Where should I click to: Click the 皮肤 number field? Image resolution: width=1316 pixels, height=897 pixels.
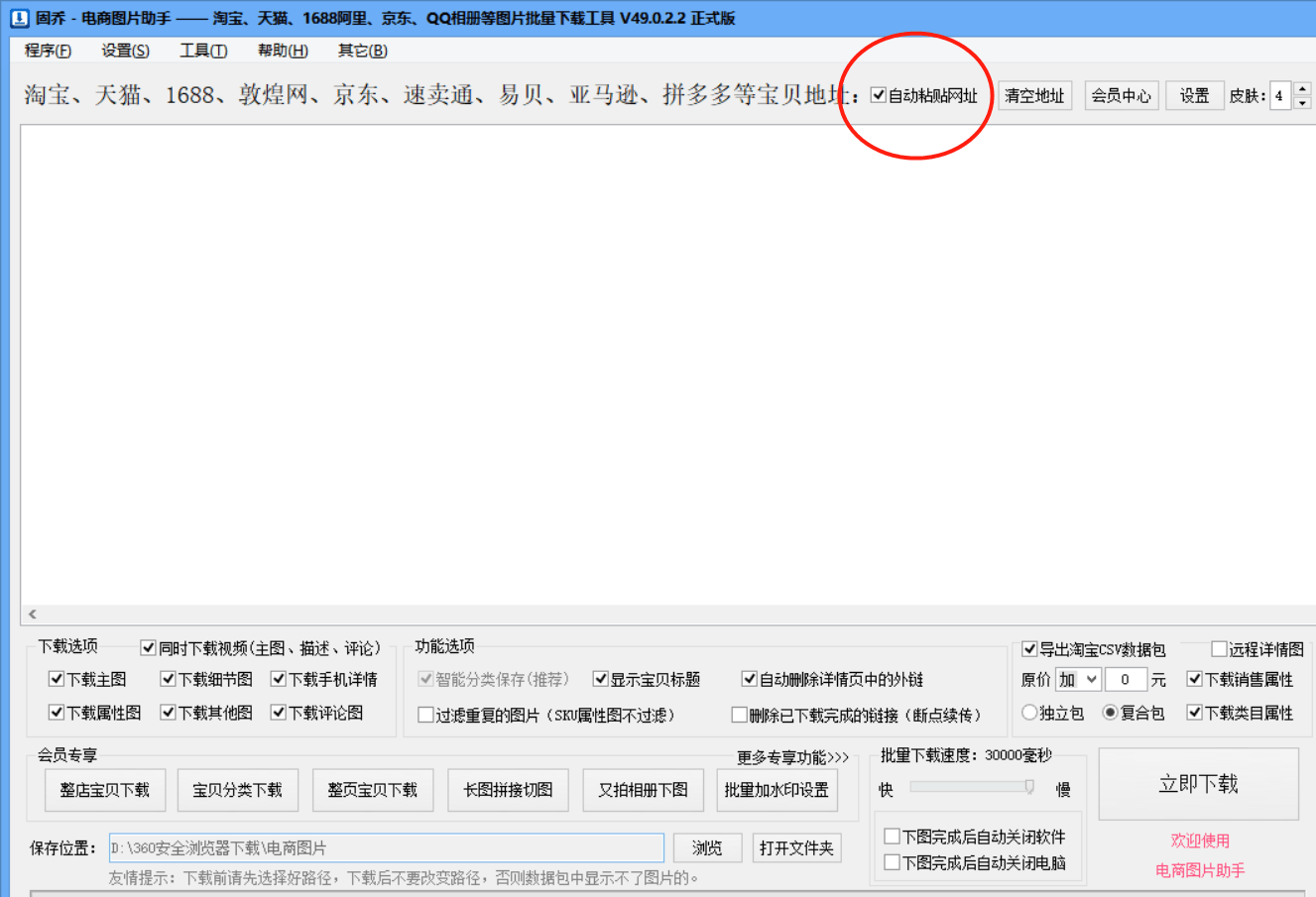click(1281, 95)
